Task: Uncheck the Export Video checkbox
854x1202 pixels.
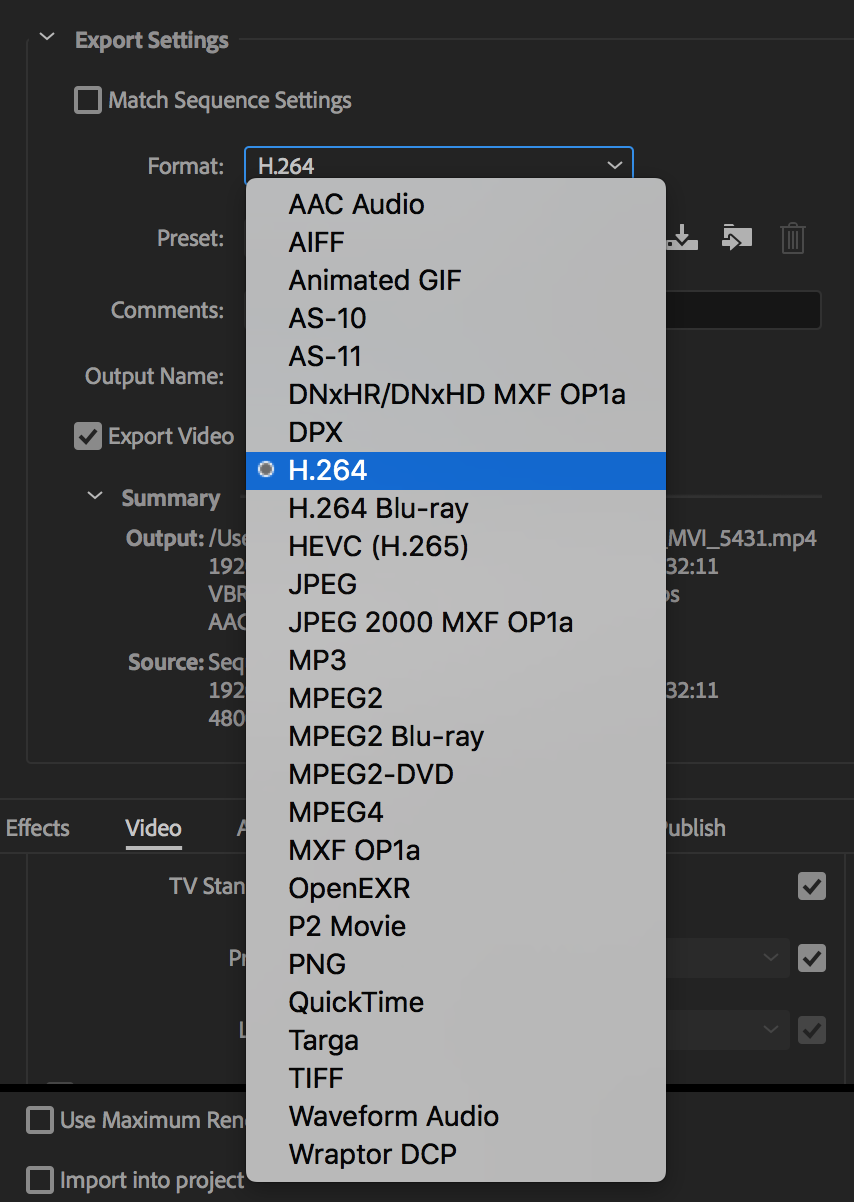Action: click(x=89, y=437)
